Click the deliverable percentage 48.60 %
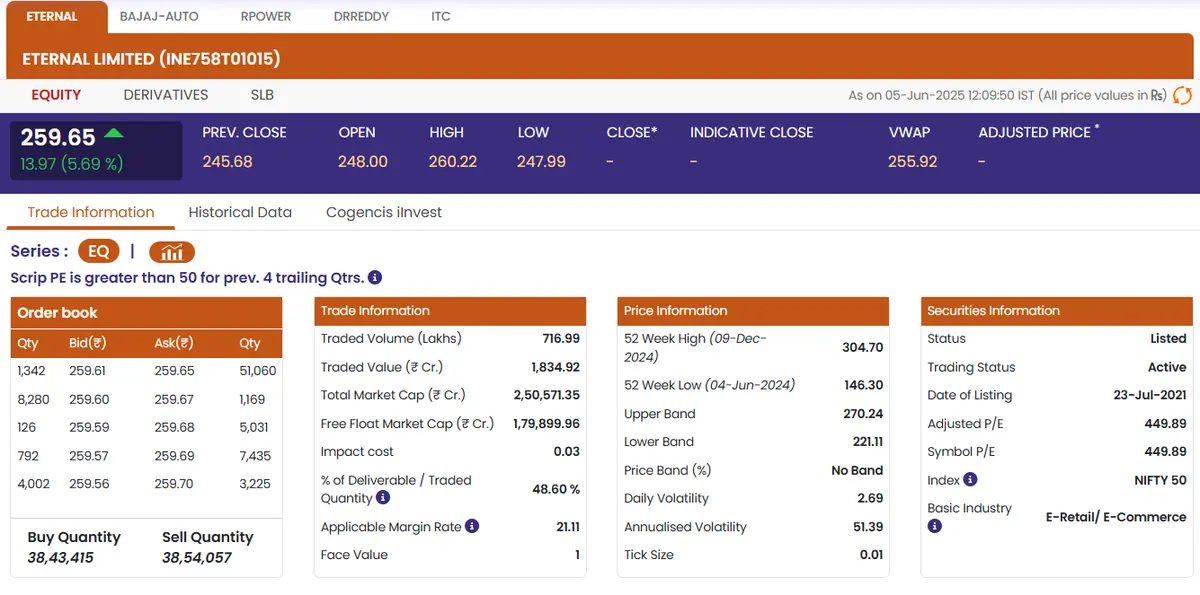The width and height of the screenshot is (1200, 595). click(x=556, y=489)
